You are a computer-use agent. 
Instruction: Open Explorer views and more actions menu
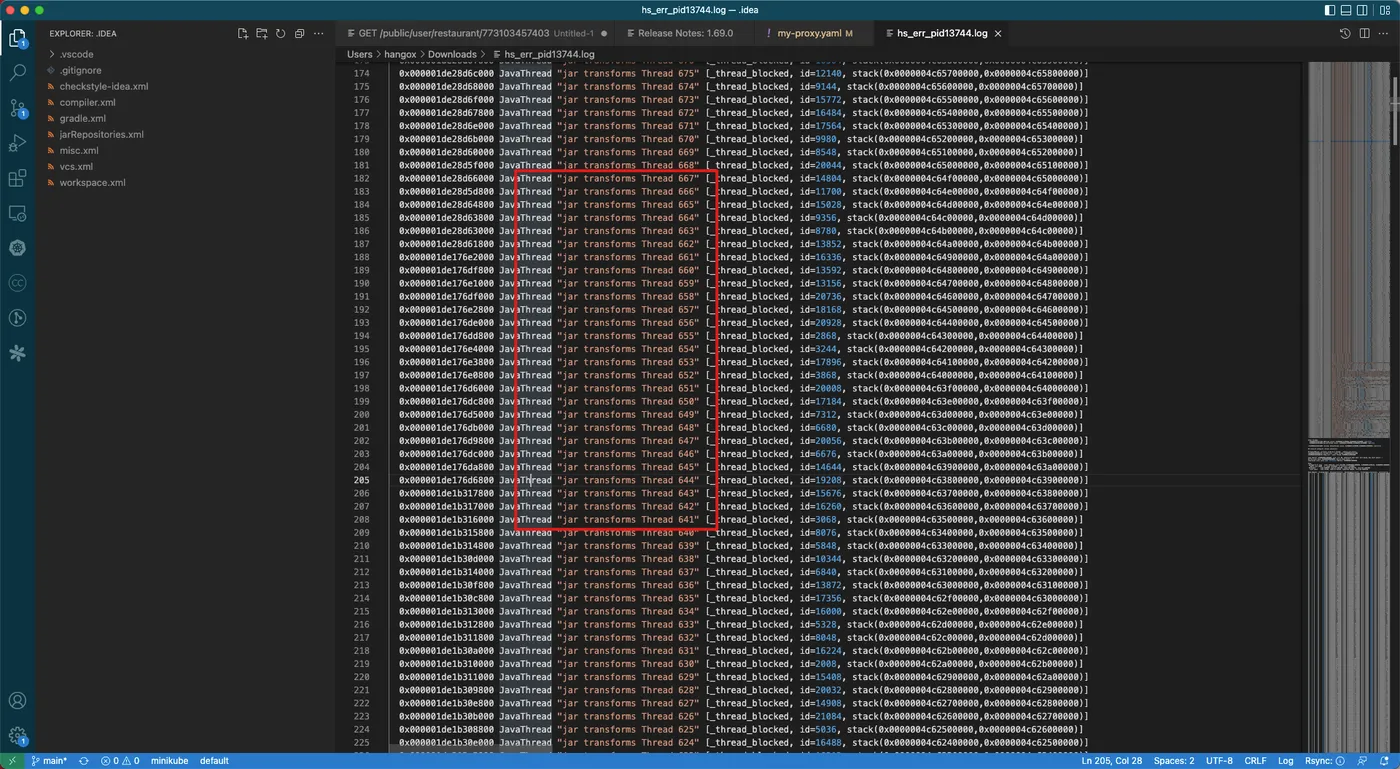tap(319, 33)
